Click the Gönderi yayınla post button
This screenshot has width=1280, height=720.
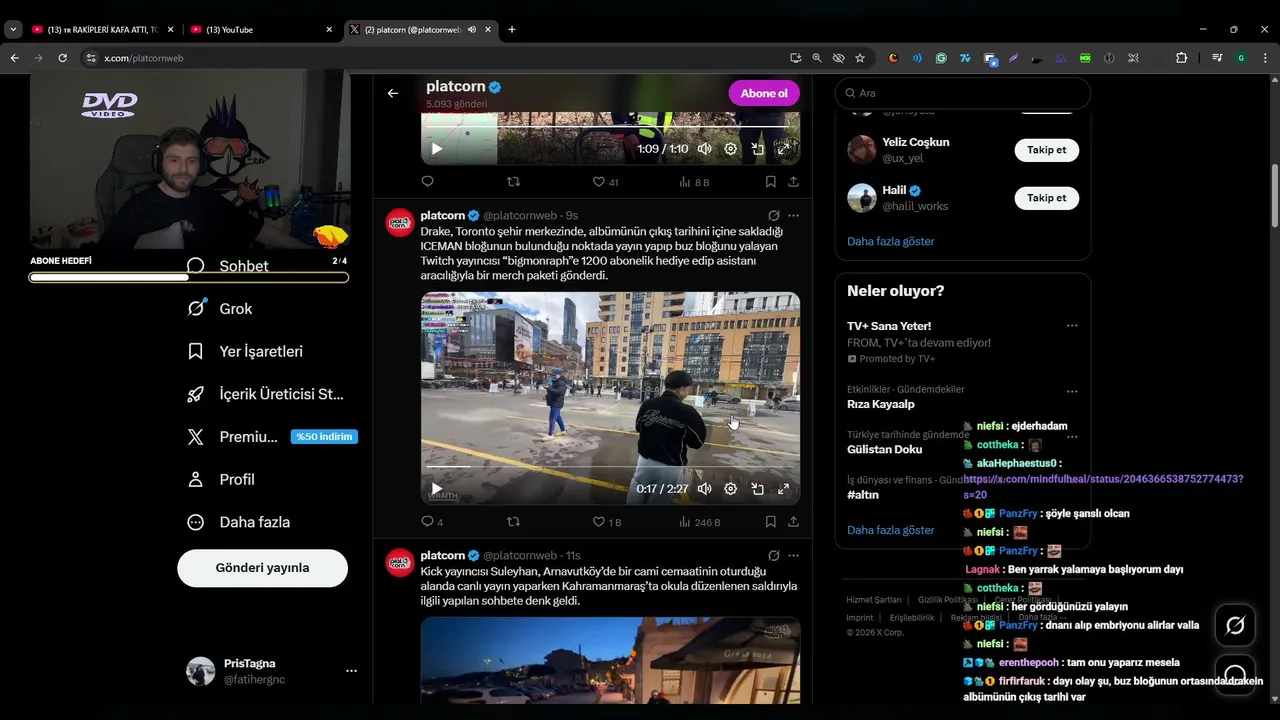(263, 568)
